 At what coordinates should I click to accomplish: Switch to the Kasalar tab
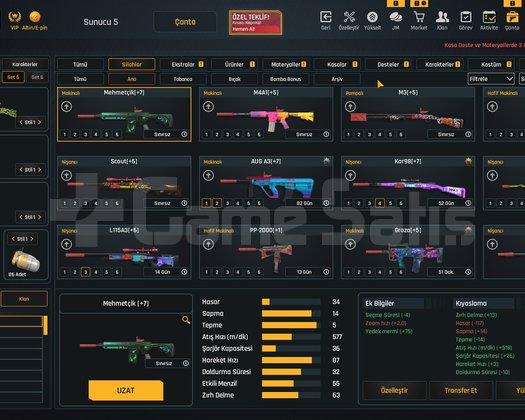(338, 64)
